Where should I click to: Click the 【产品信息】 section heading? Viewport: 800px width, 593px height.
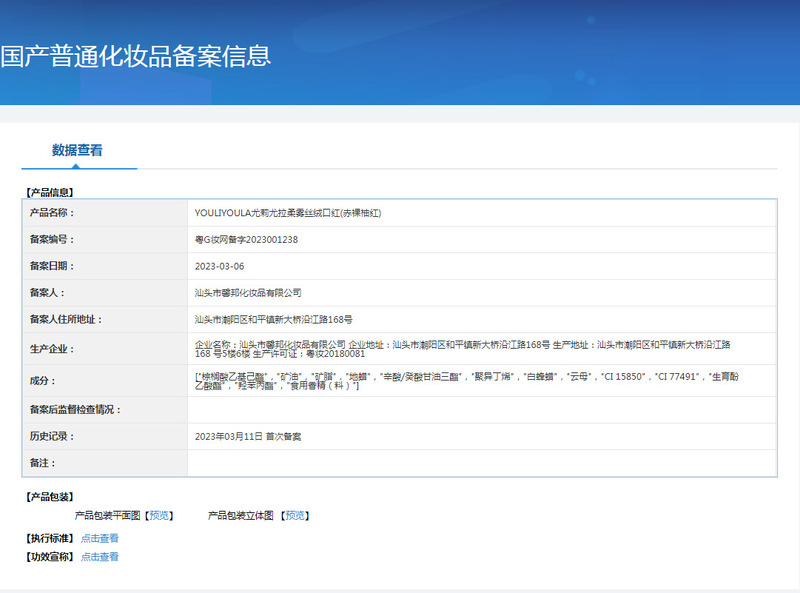point(50,192)
